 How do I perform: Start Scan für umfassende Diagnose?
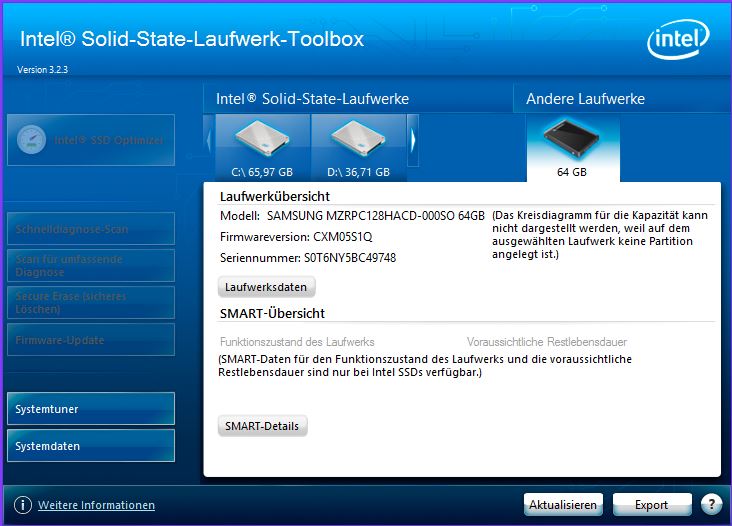point(91,266)
